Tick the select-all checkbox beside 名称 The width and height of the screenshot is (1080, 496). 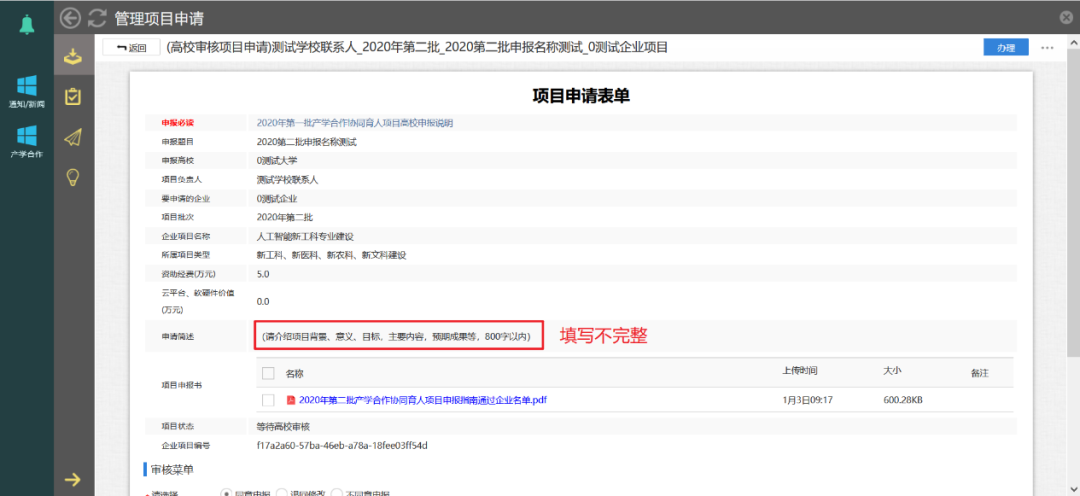(269, 373)
